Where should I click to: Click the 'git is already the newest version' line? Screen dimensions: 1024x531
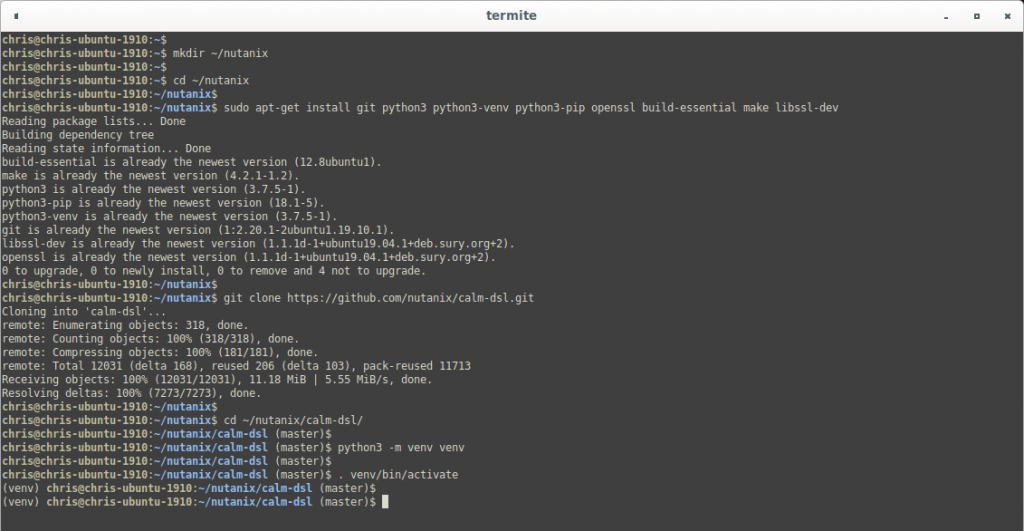pos(198,231)
